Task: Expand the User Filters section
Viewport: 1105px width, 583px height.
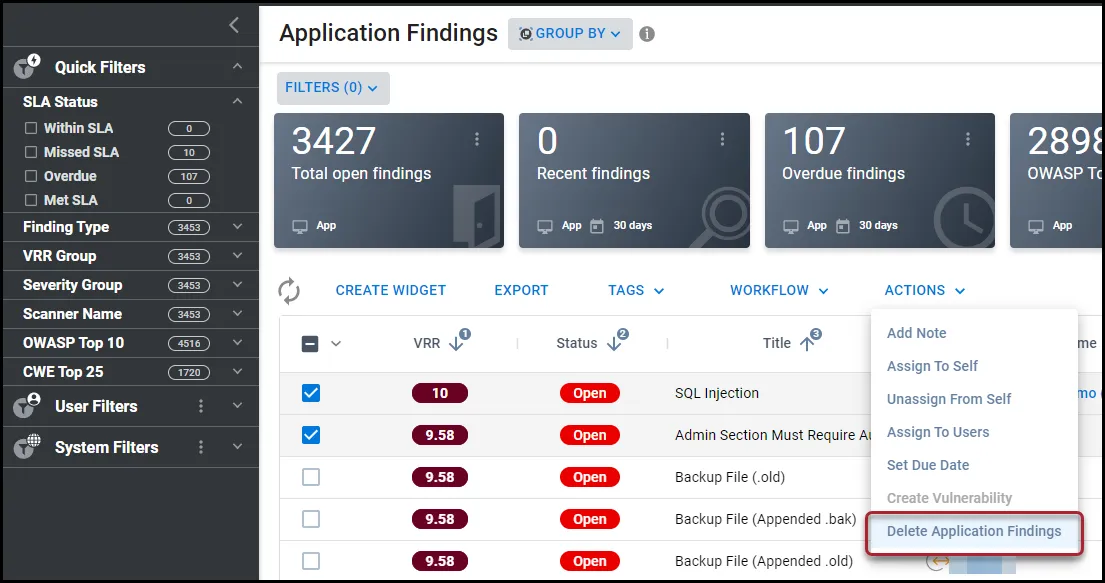Action: [x=237, y=406]
